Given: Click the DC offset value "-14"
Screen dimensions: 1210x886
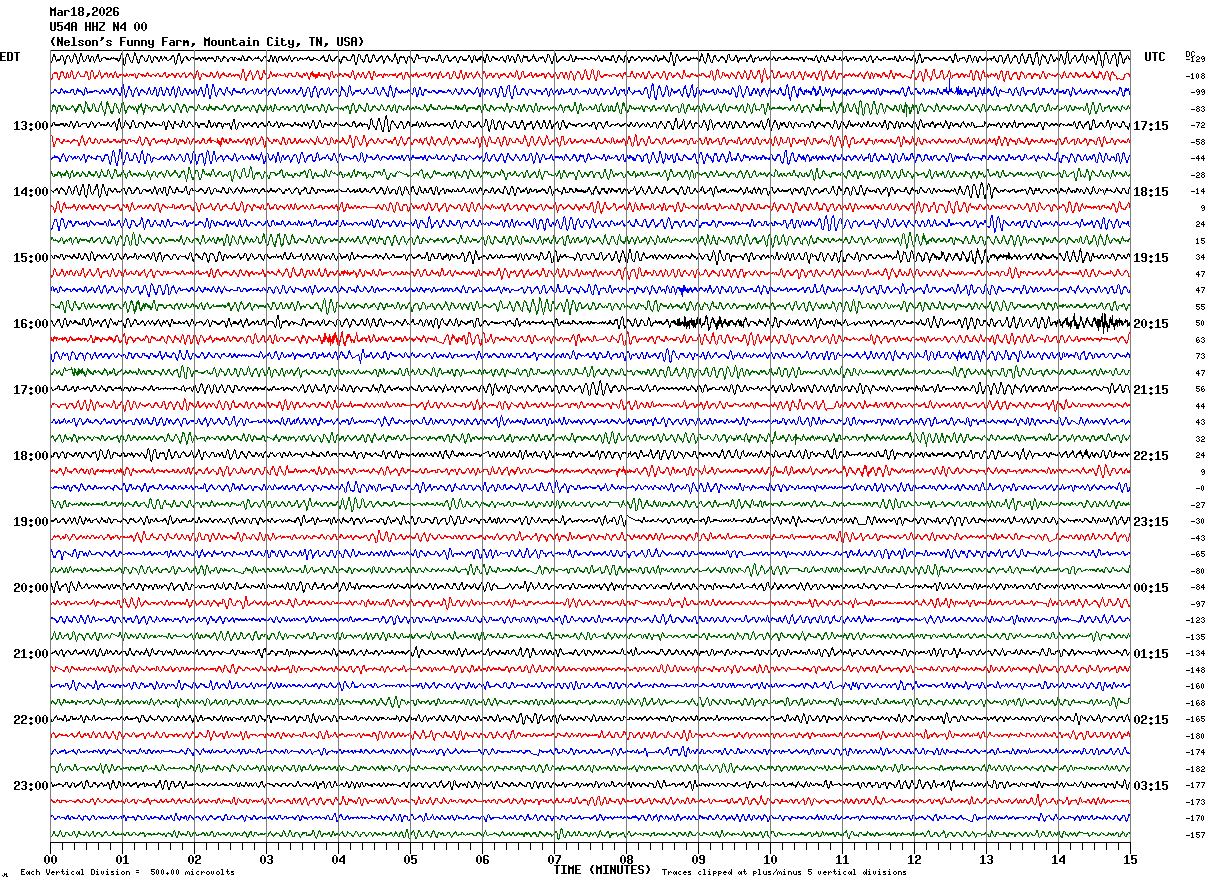Looking at the screenshot, I should tap(1197, 191).
